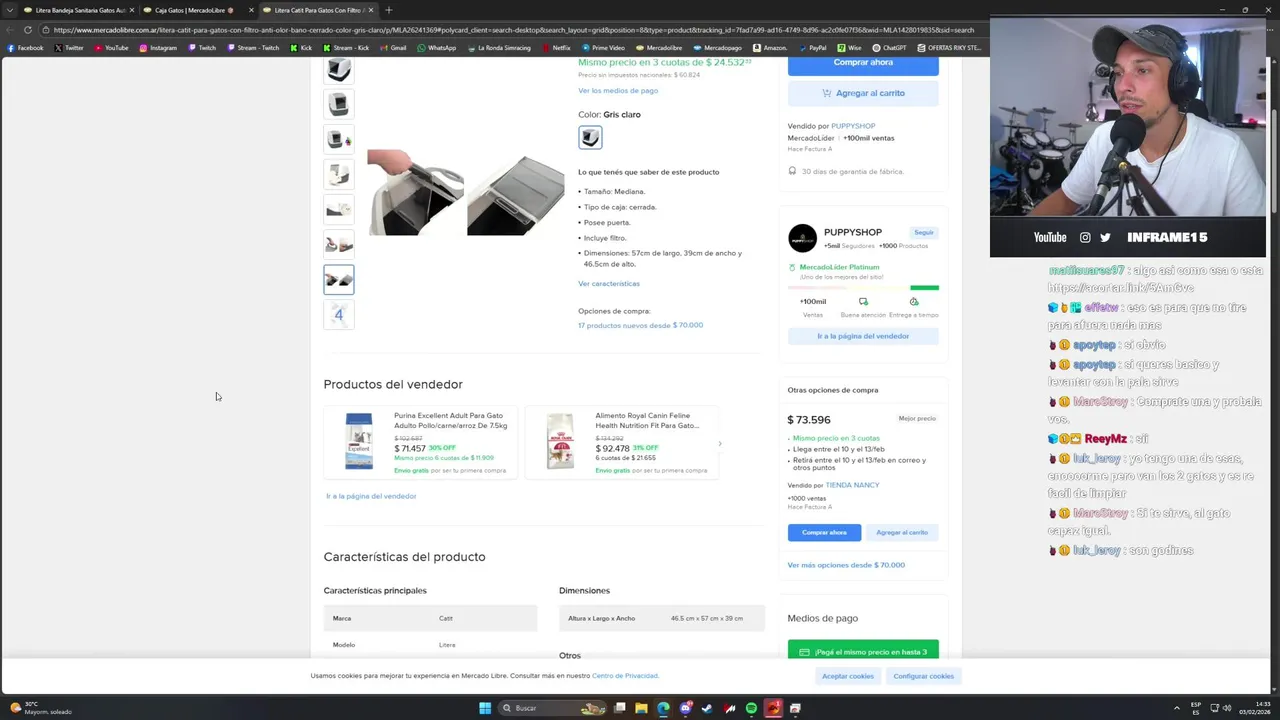Click the top Comprar ahora button

click(x=863, y=62)
